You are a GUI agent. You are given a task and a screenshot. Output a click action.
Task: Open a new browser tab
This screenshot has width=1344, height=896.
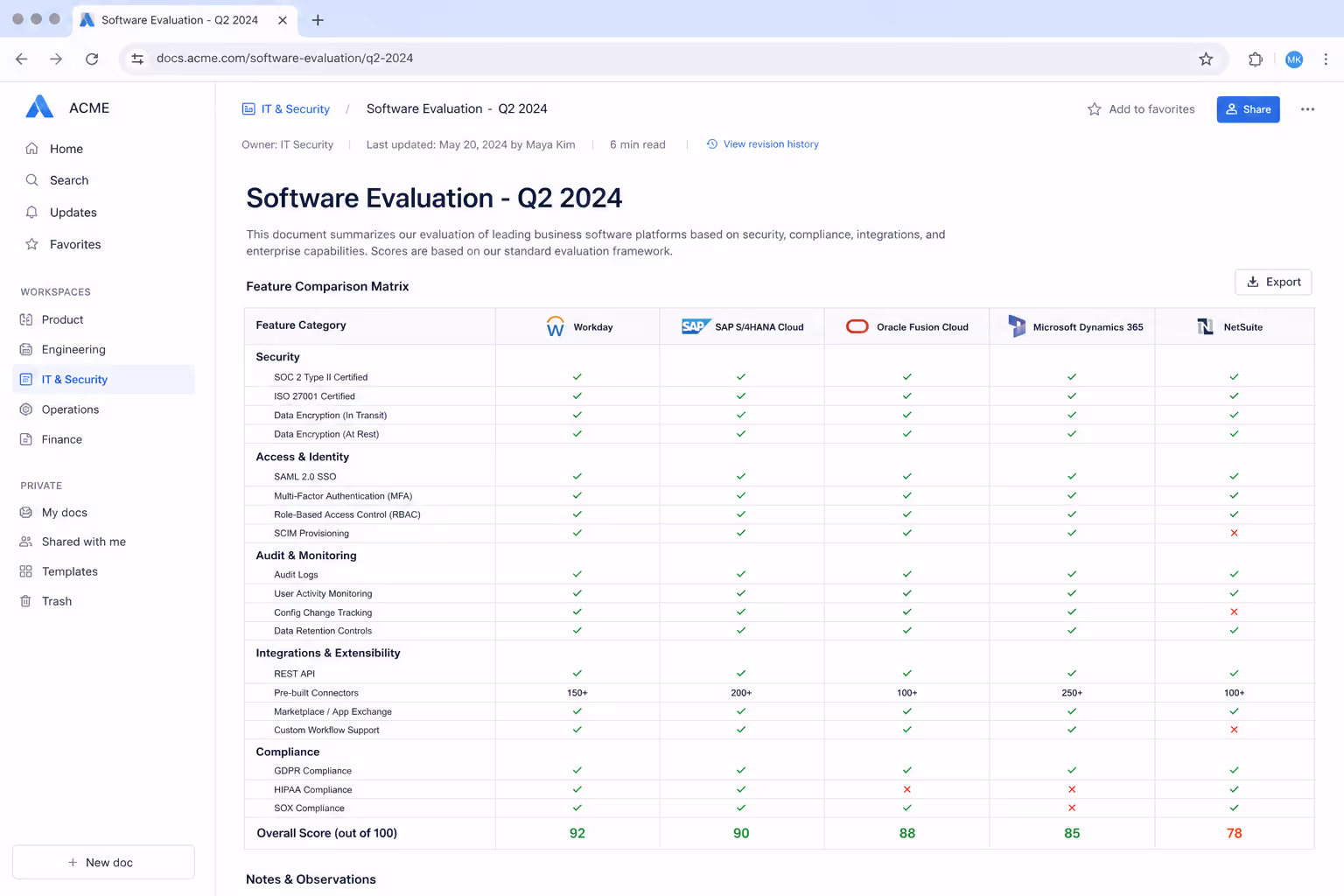point(318,19)
